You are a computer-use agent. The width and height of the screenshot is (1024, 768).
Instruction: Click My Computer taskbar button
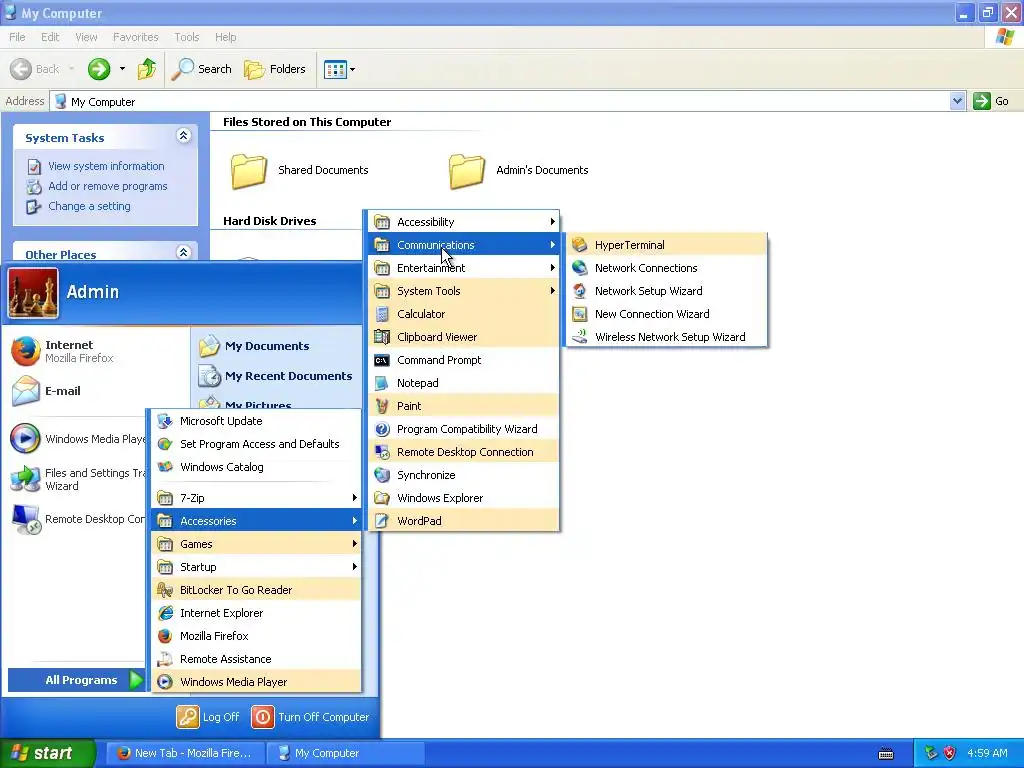tap(346, 753)
